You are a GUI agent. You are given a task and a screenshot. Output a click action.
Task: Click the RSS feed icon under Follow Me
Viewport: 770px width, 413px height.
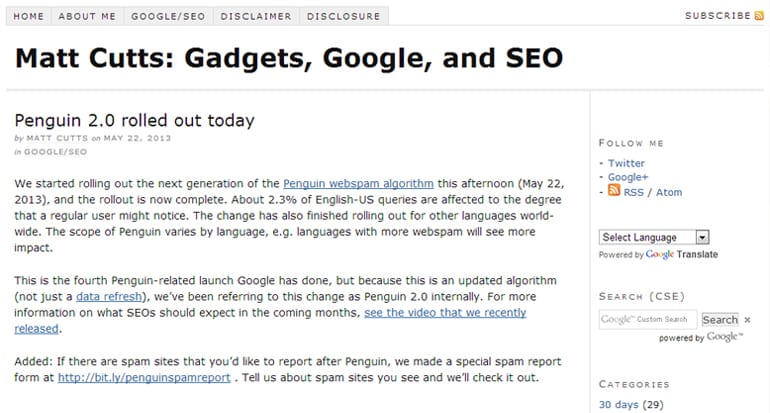[x=613, y=192]
